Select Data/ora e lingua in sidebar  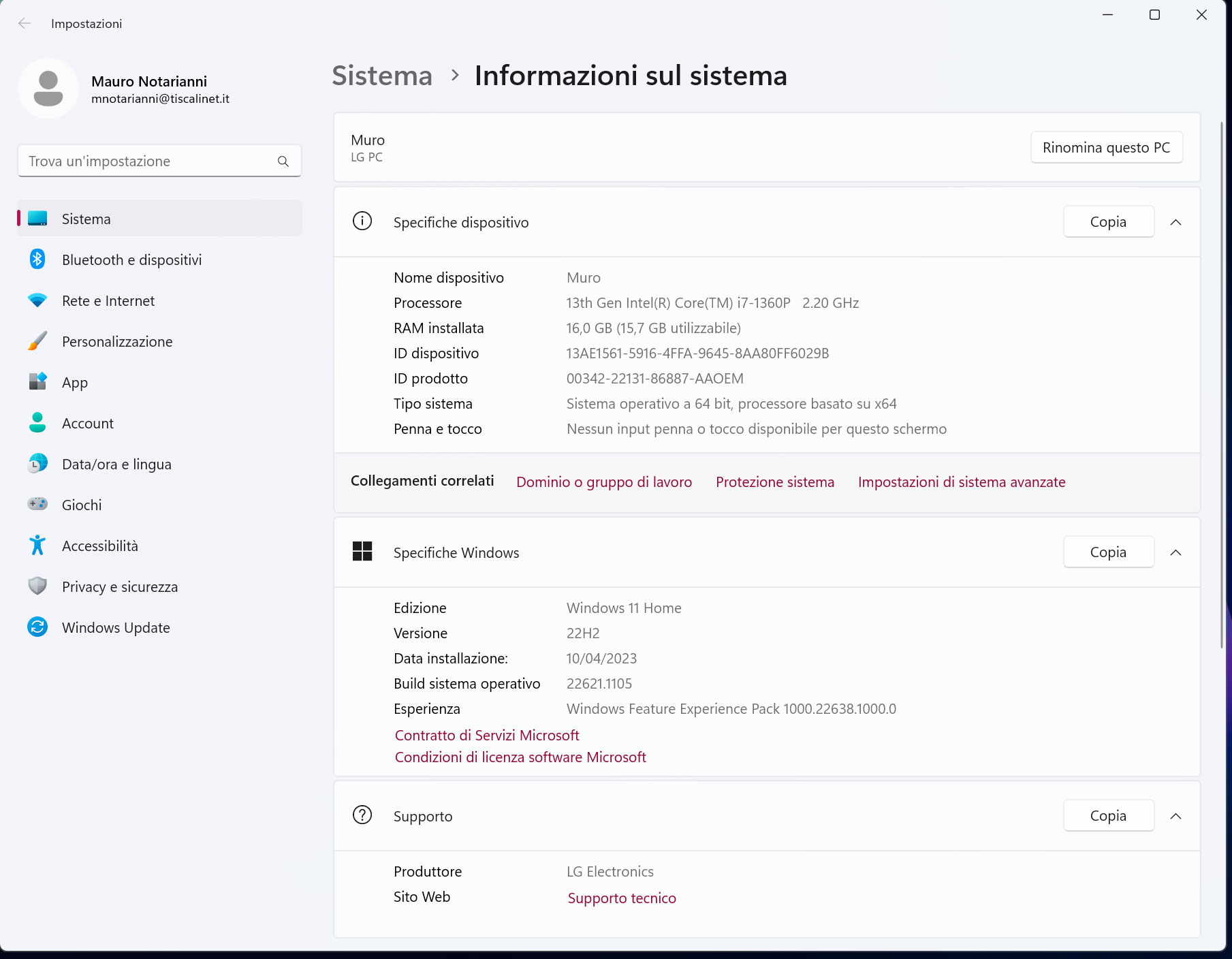coord(116,464)
